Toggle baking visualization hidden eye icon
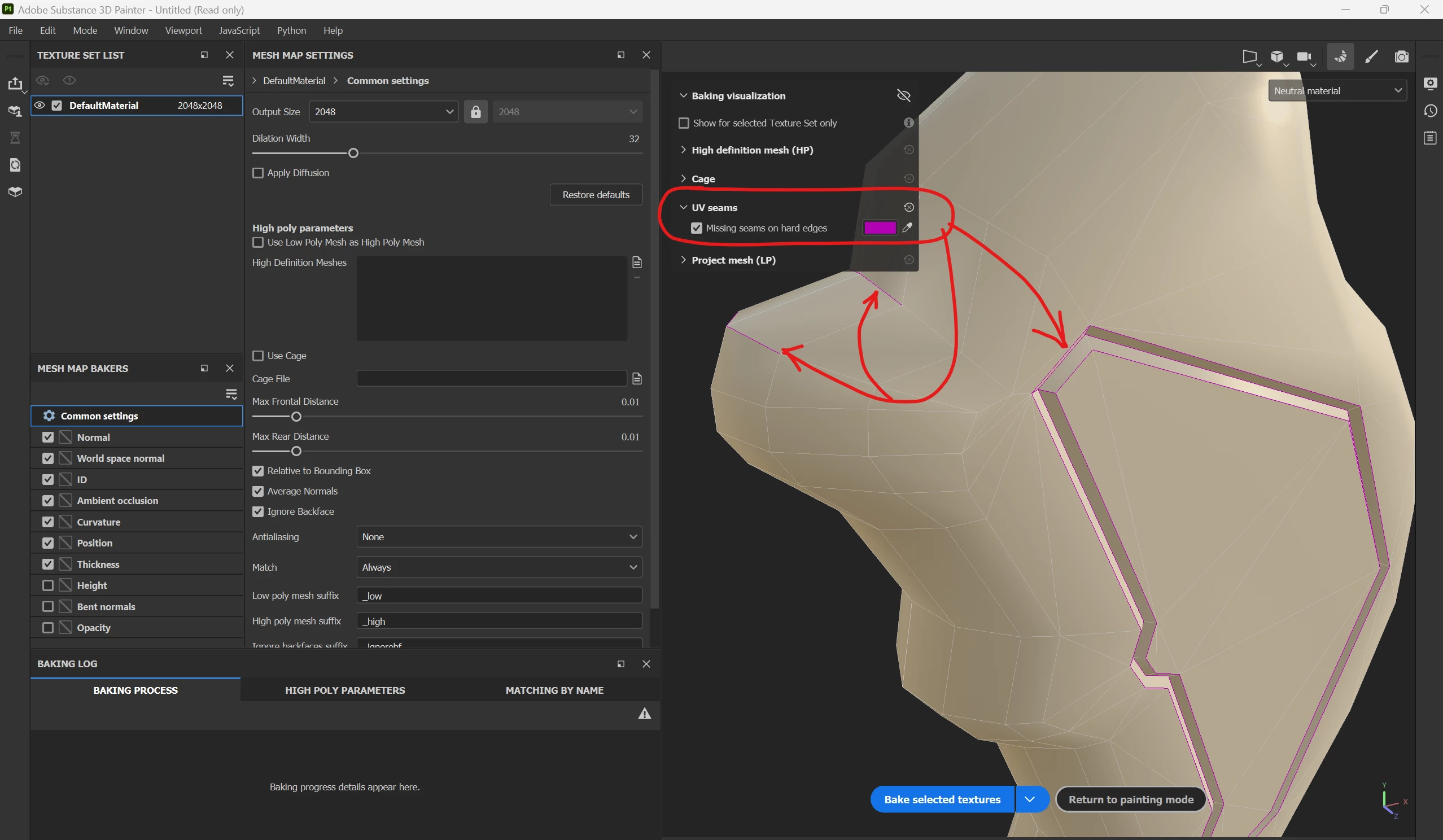Image resolution: width=1443 pixels, height=840 pixels. tap(904, 95)
